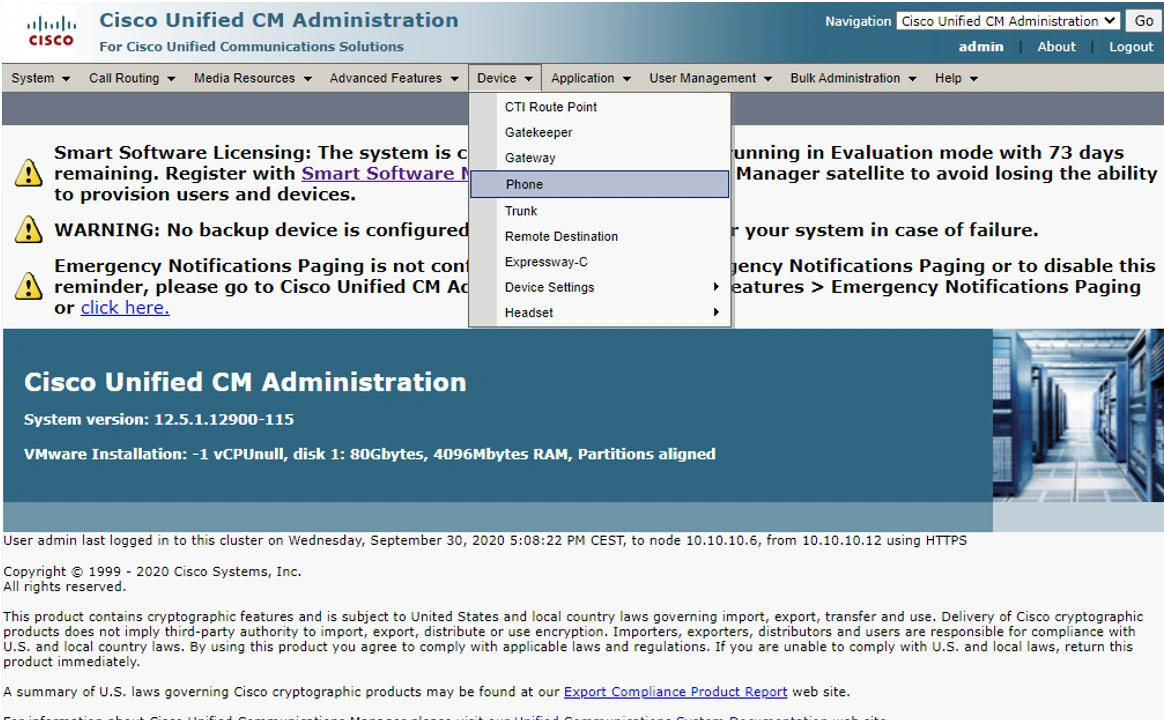Viewport: 1164px width, 720px height.
Task: Open the User Management menu
Action: coord(710,78)
